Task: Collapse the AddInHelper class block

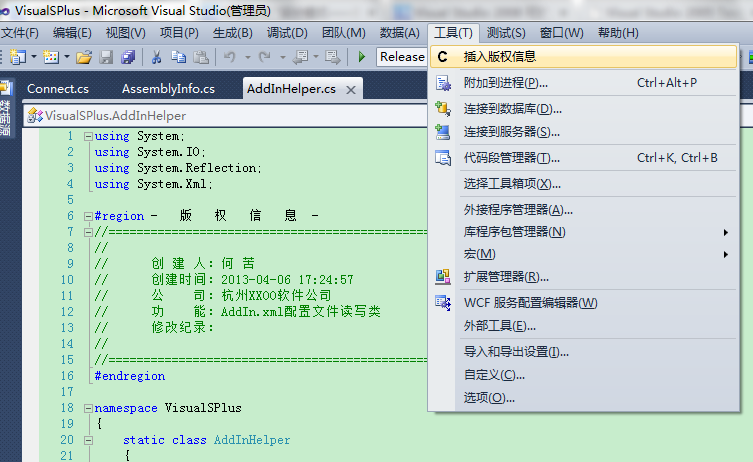Action: tap(88, 440)
